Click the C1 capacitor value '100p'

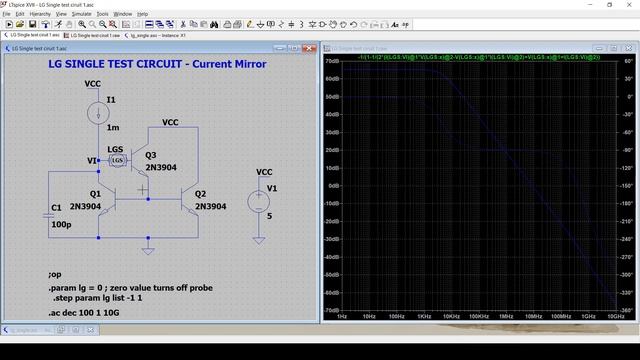coord(61,224)
